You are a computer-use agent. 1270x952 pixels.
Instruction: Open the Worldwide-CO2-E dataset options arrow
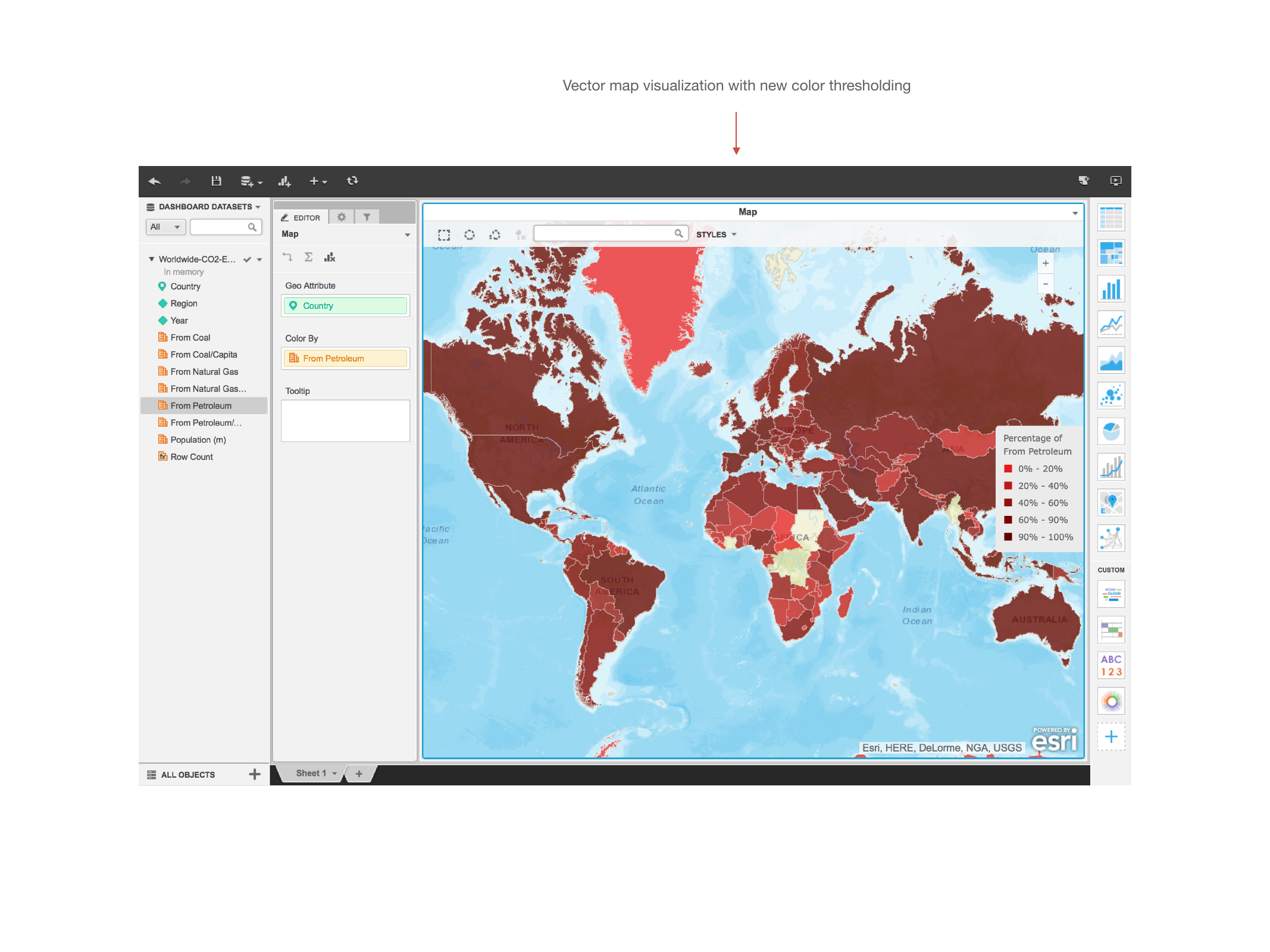[x=259, y=259]
